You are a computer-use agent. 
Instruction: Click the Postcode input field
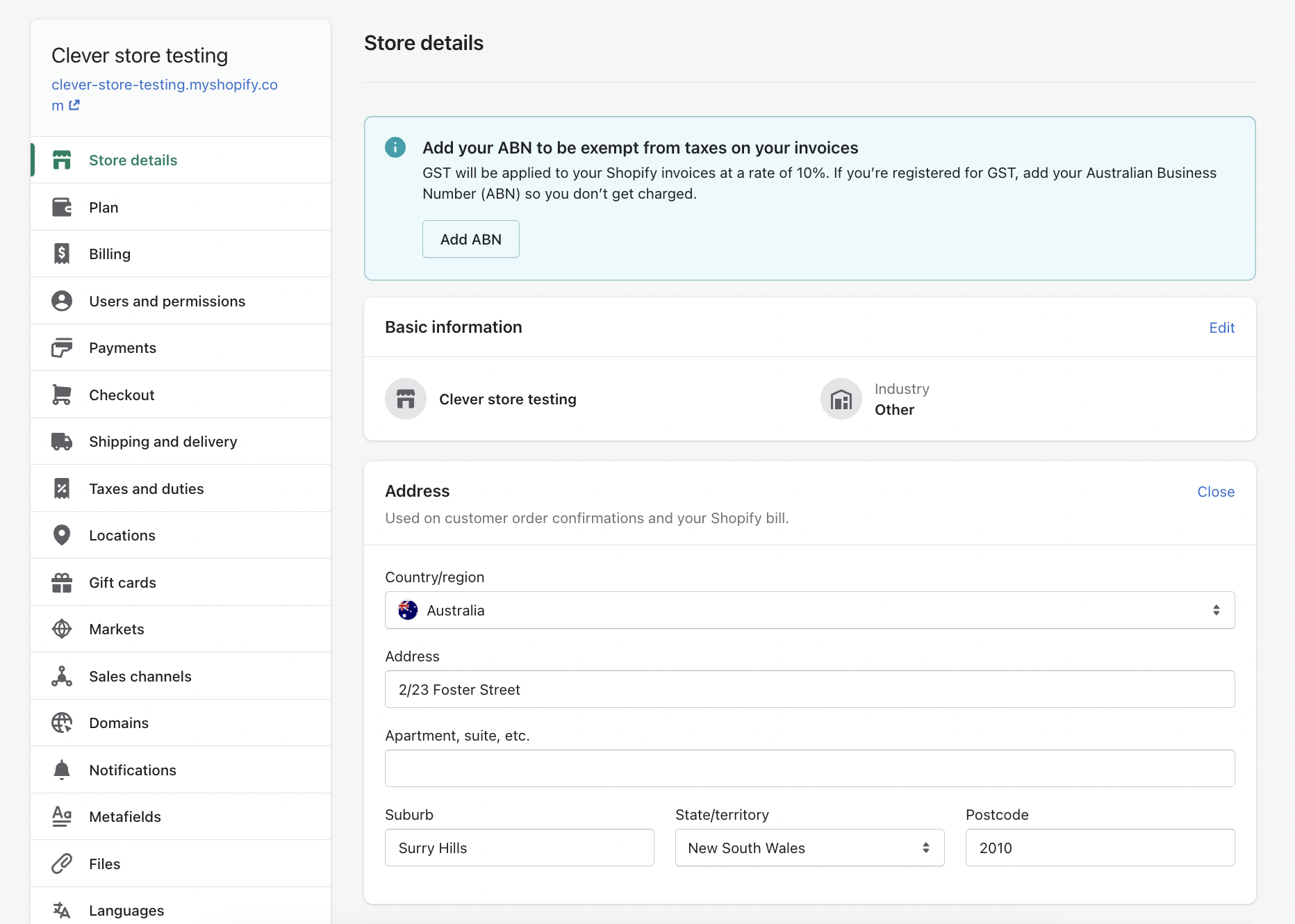click(x=1100, y=848)
